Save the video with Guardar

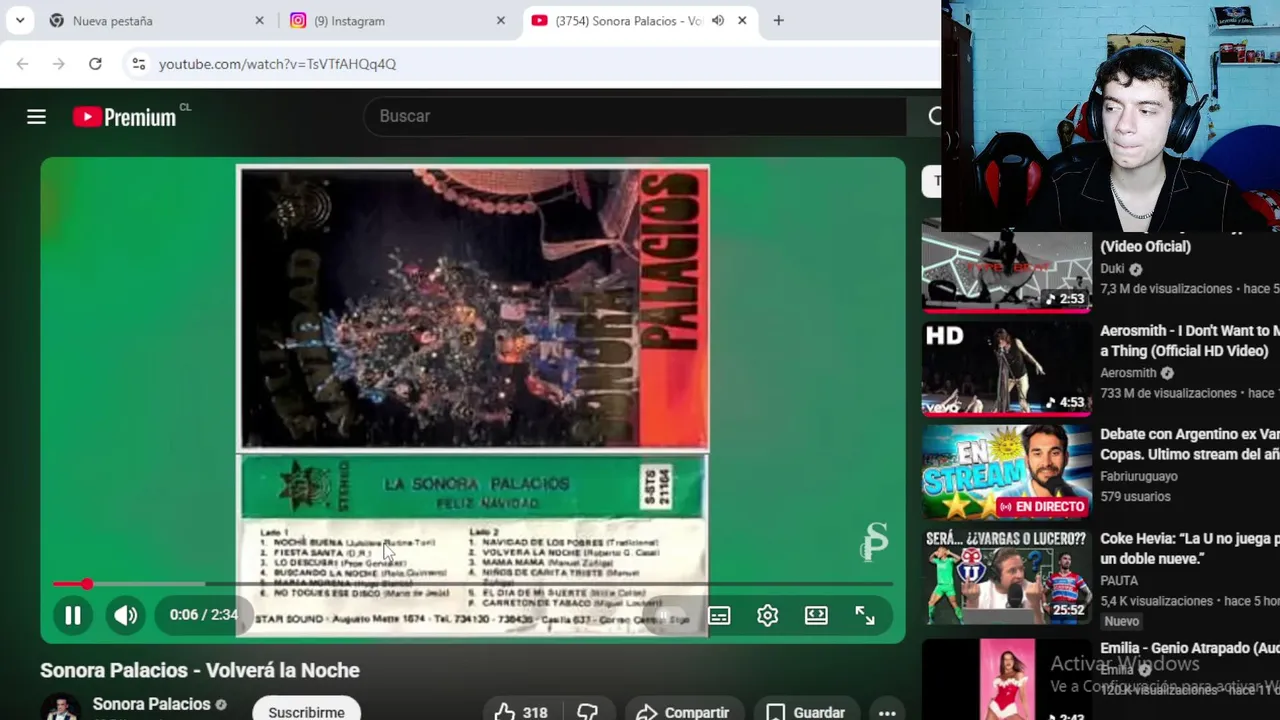pyautogui.click(x=806, y=712)
